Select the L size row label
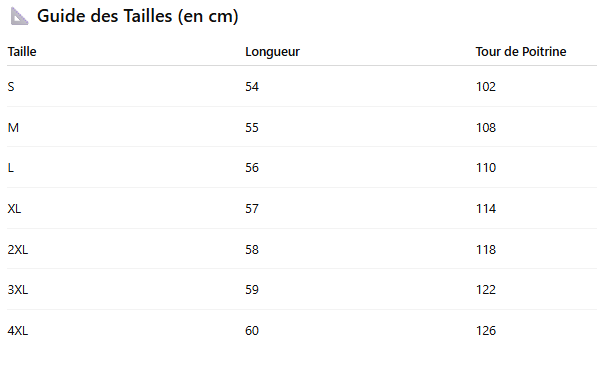Viewport: 597px width, 373px height. tap(11, 168)
